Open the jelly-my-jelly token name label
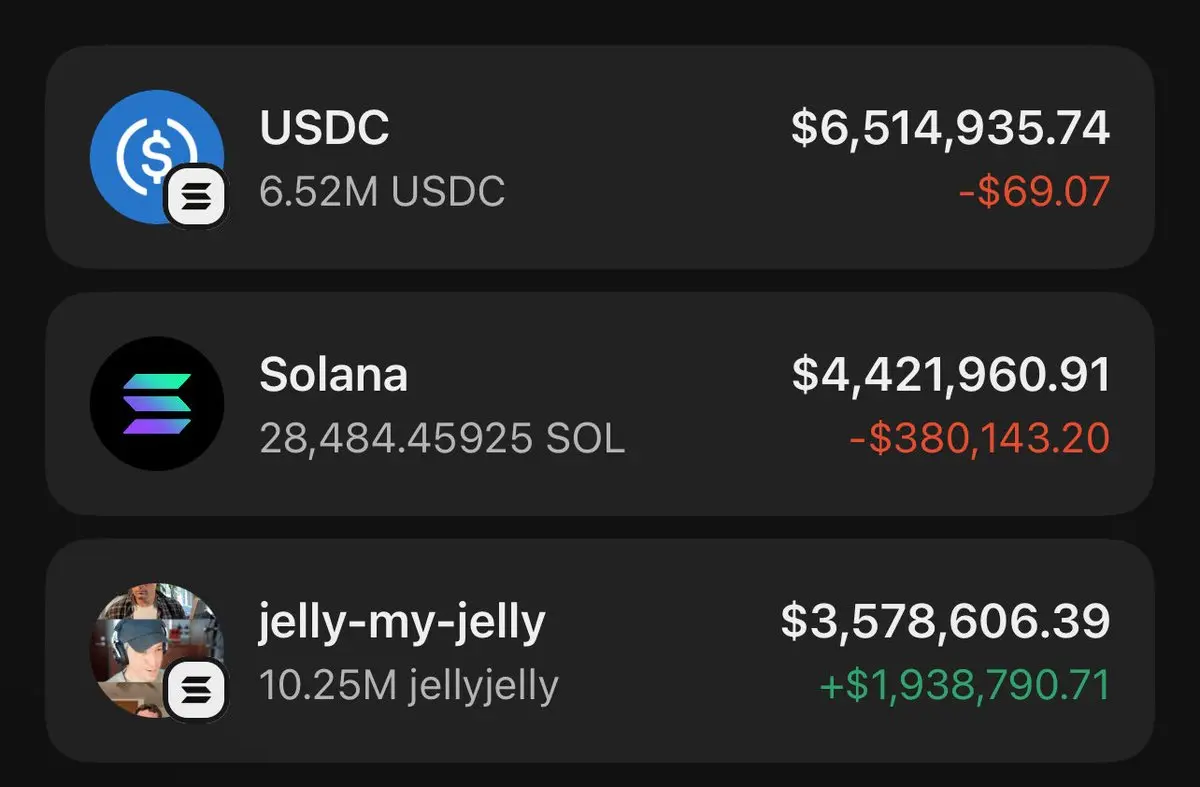This screenshot has width=1200, height=787. point(402,622)
